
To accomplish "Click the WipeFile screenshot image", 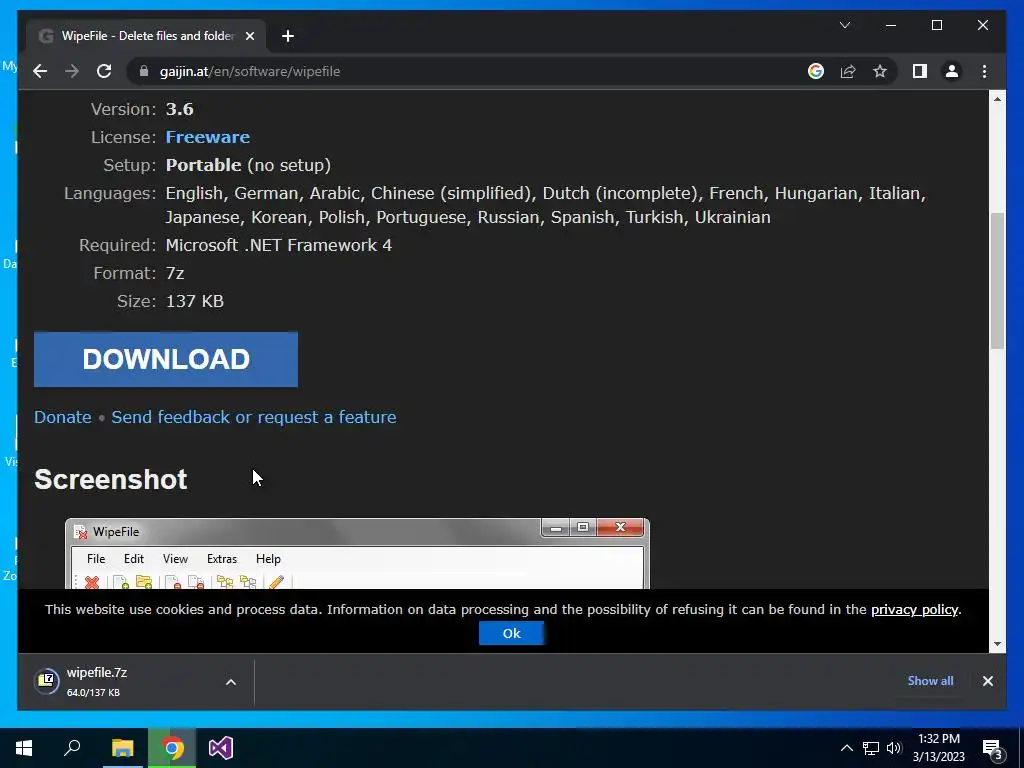I will click(357, 553).
